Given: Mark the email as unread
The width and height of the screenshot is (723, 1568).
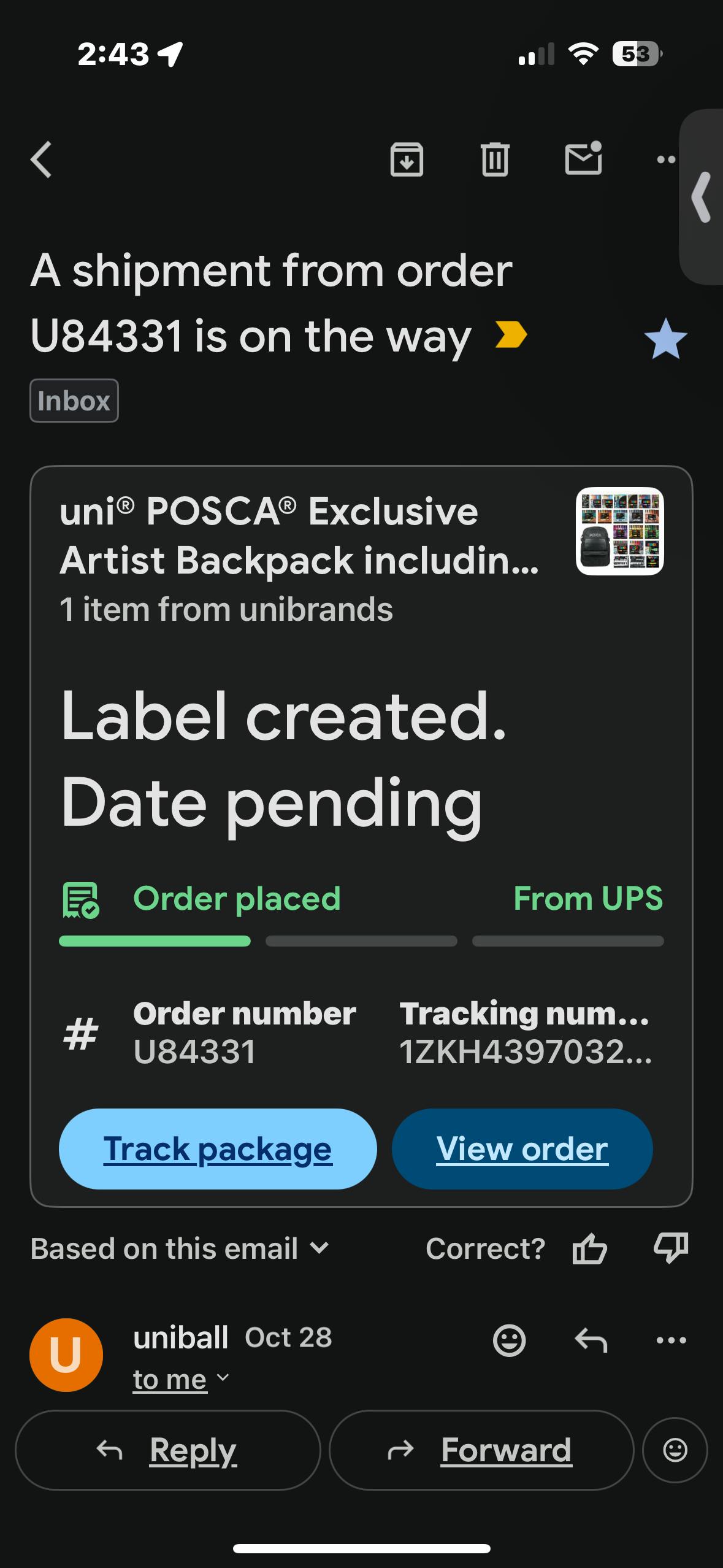Looking at the screenshot, I should [583, 159].
